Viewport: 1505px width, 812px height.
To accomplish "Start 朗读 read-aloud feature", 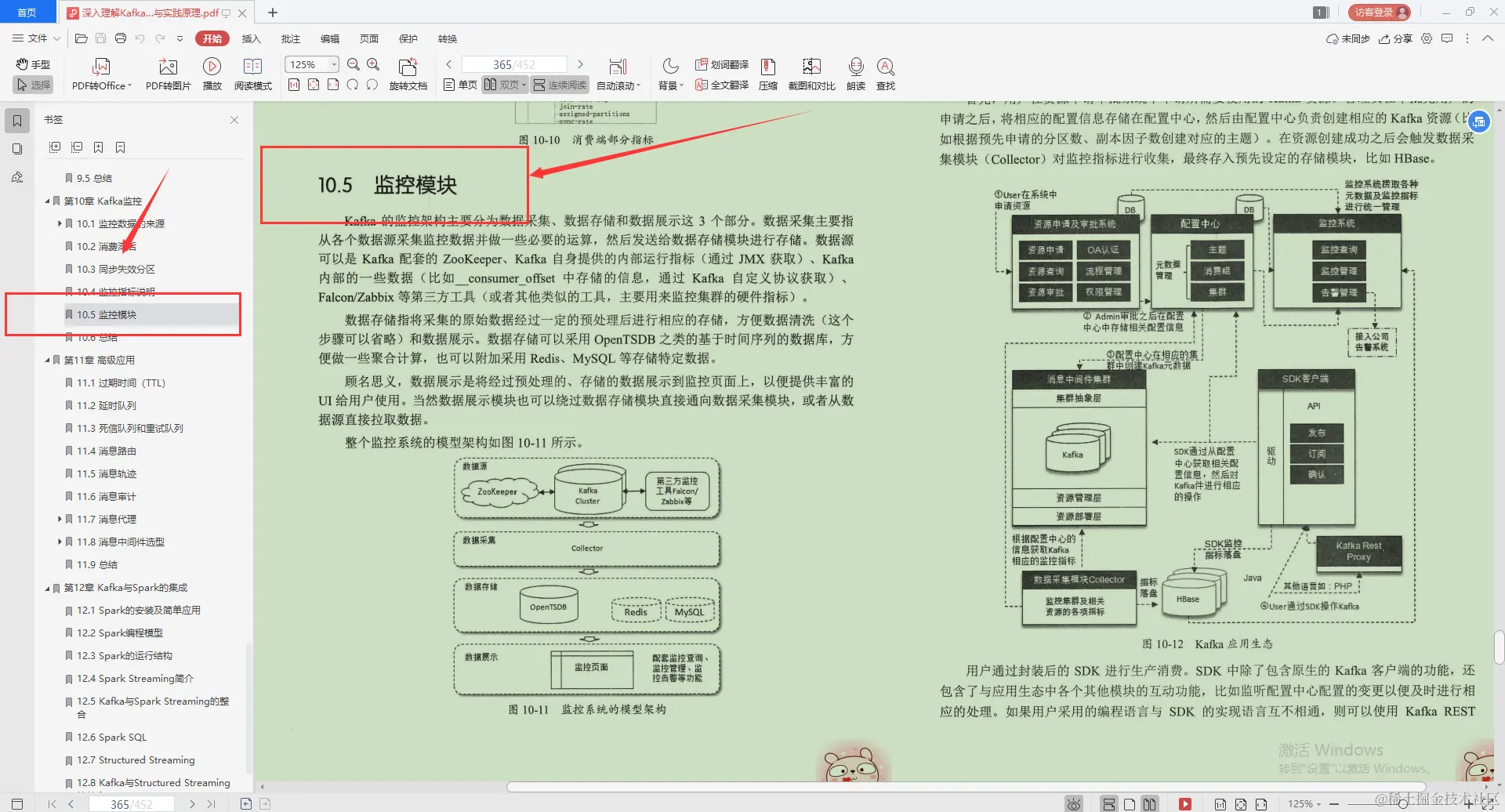I will [x=855, y=73].
